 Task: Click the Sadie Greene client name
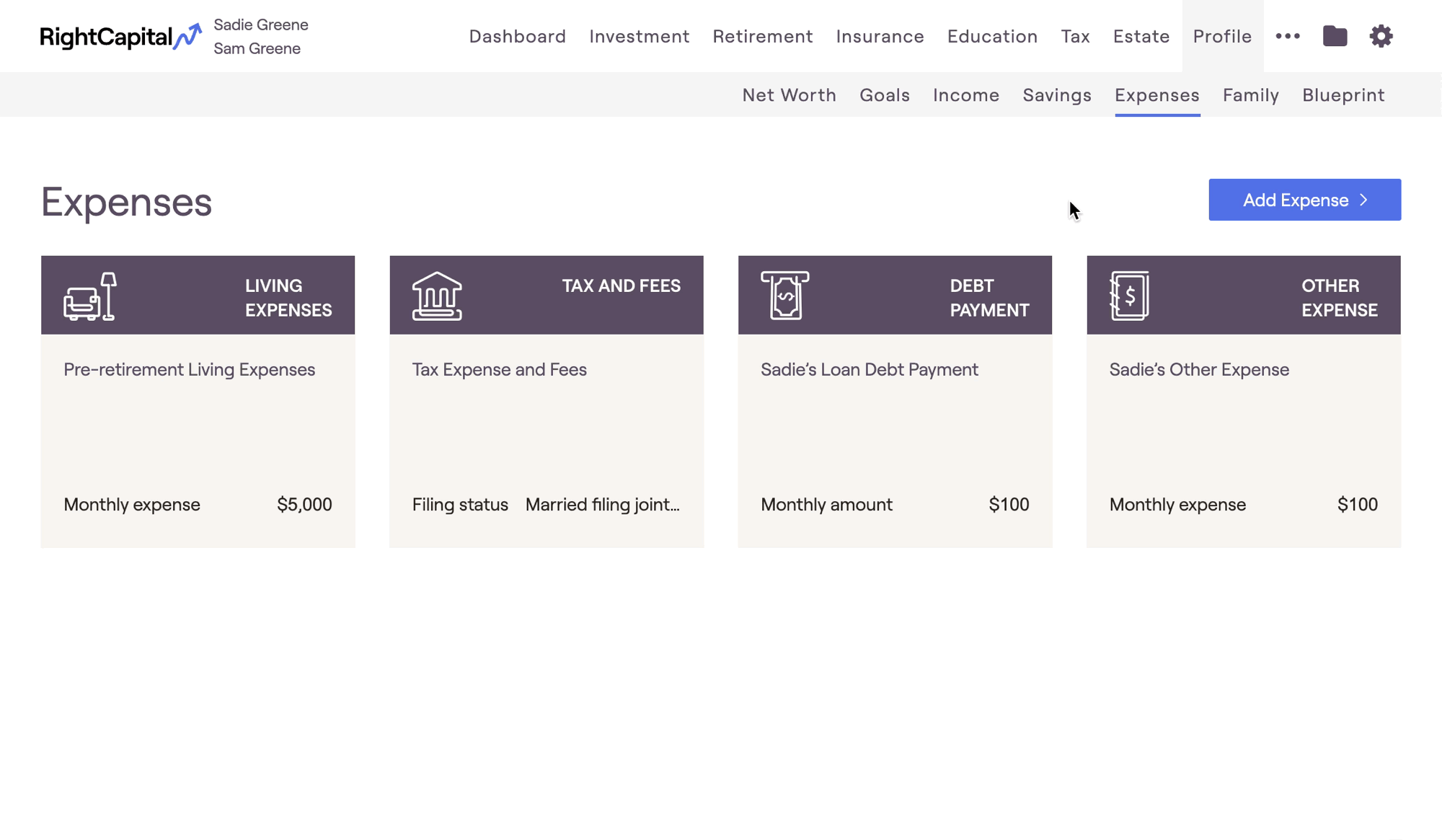coord(261,25)
